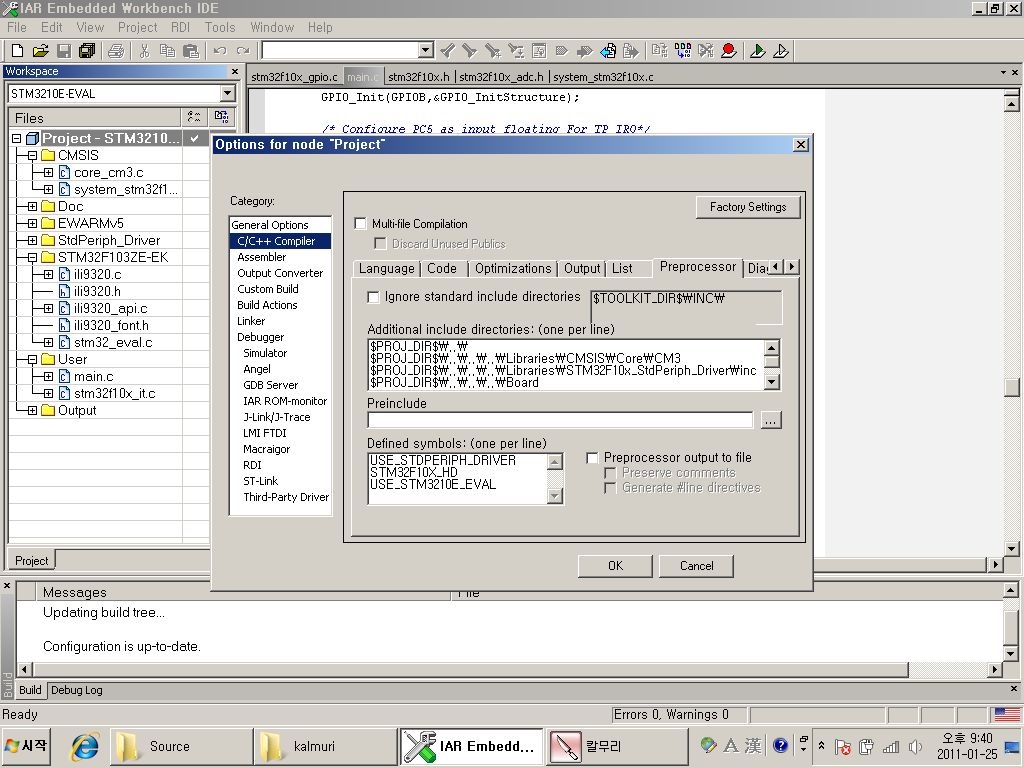This screenshot has height=768, width=1024.
Task: Click the Save All toolbar icon
Action: pos(86,50)
